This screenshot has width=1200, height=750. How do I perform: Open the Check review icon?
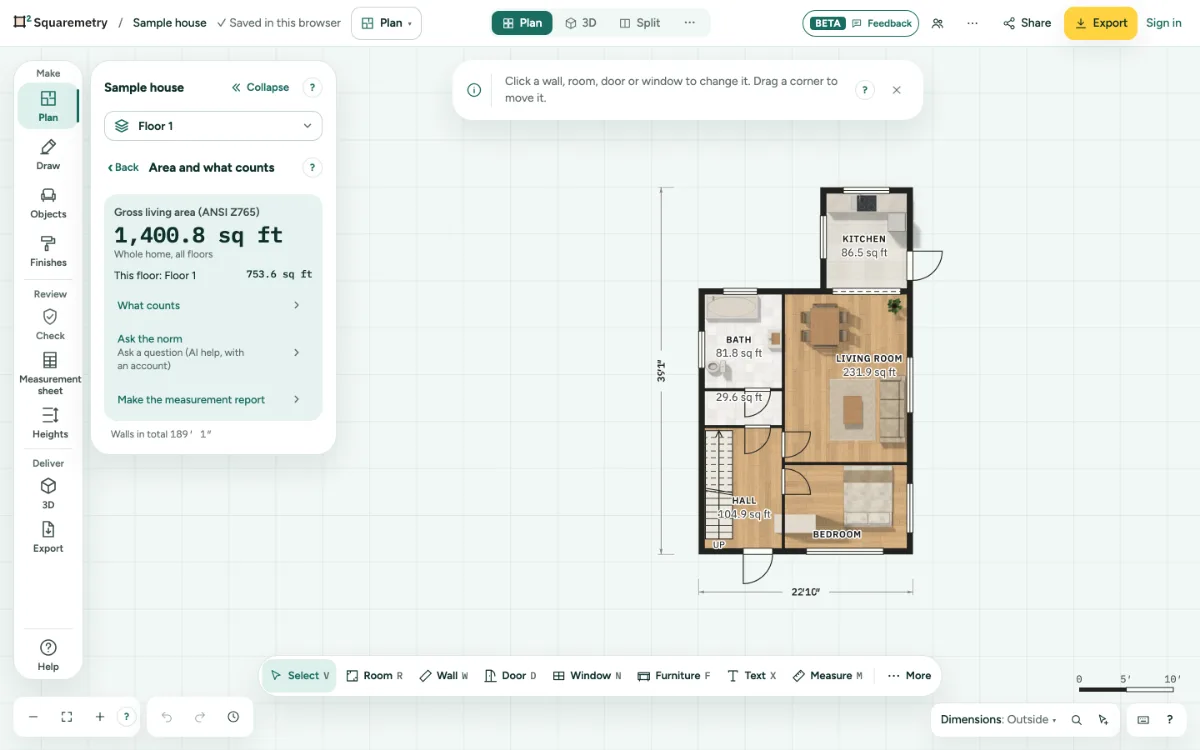click(x=50, y=325)
